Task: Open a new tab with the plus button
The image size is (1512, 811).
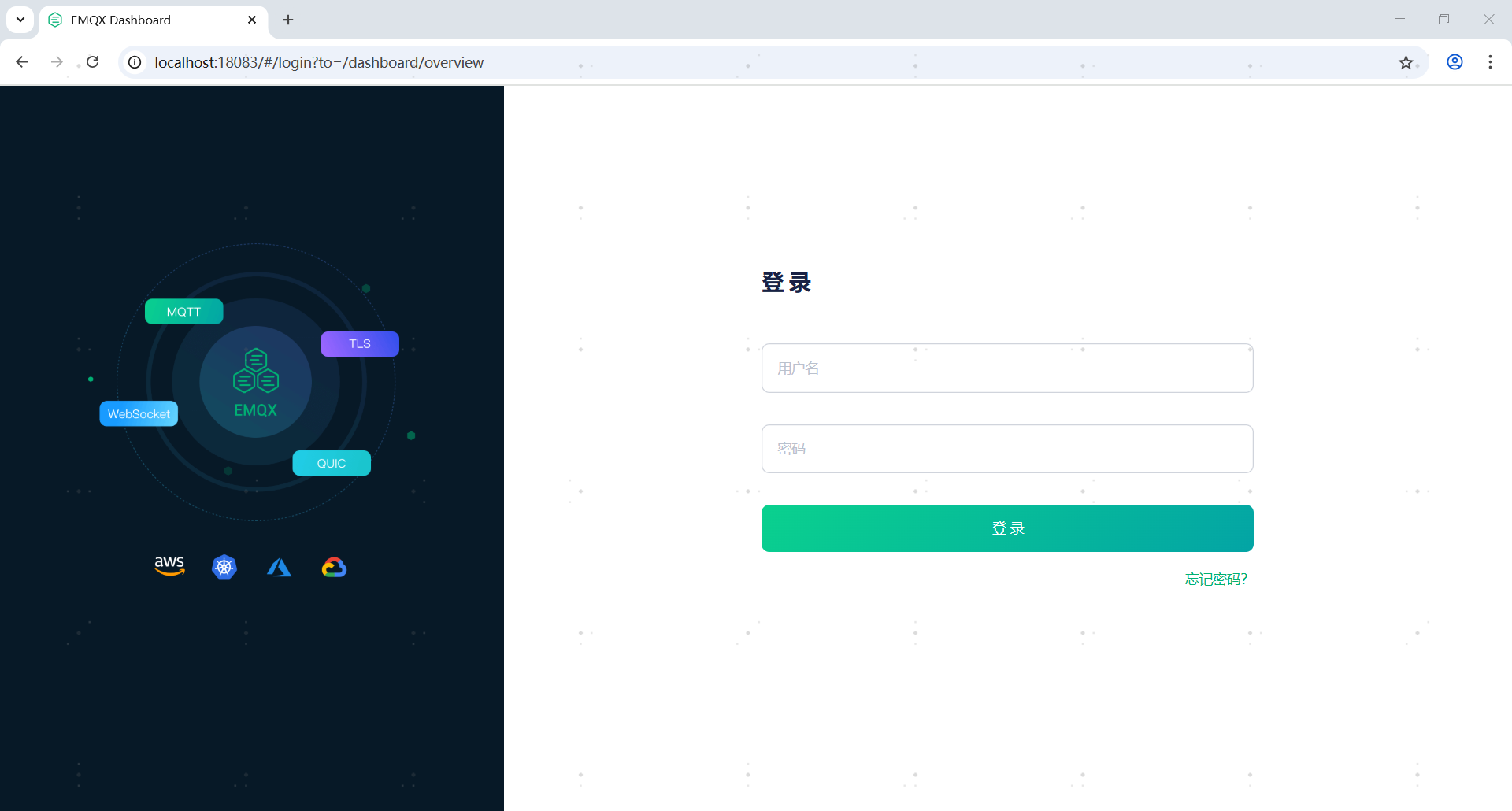Action: 288,20
